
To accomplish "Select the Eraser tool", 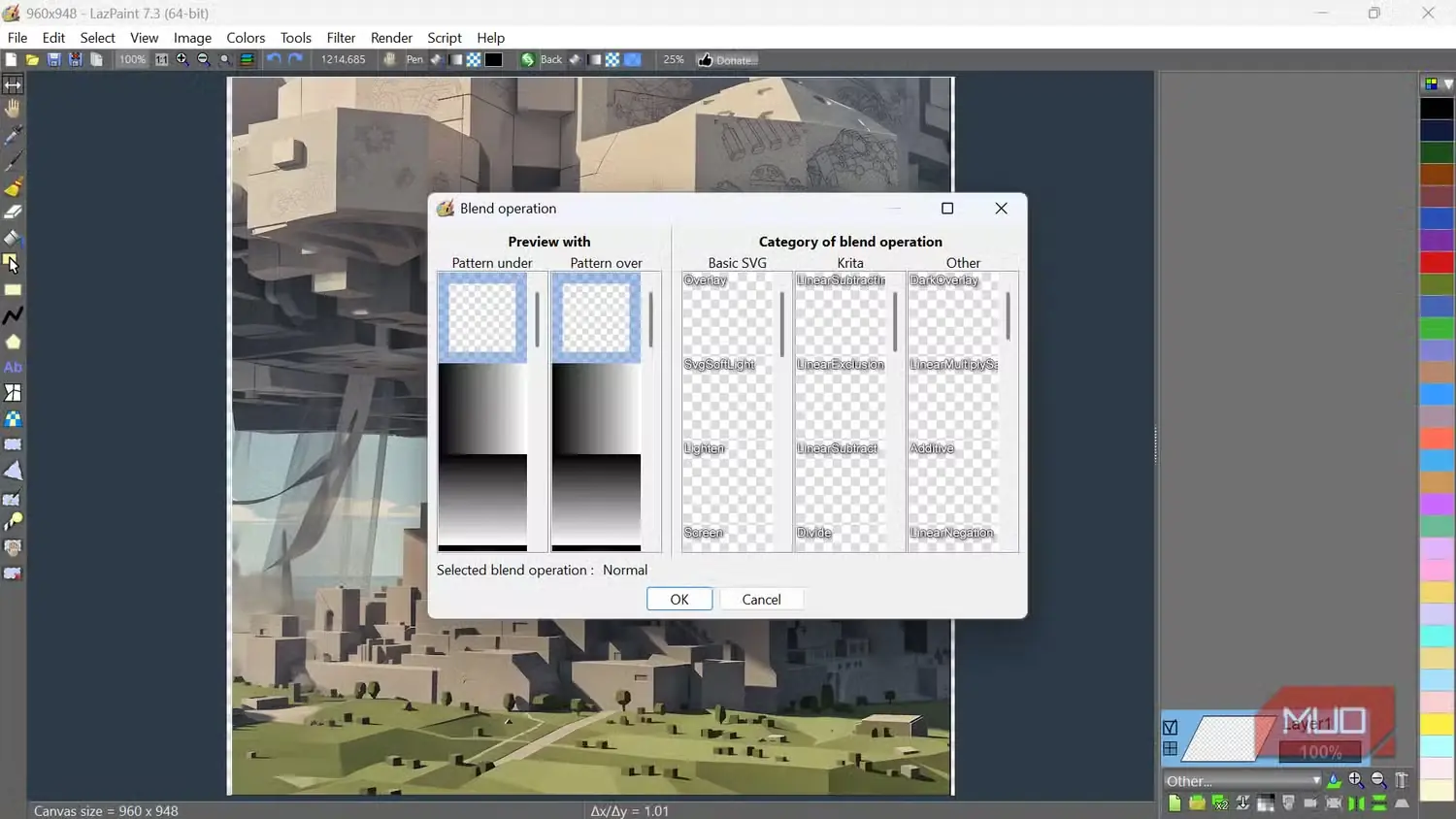I will [x=13, y=212].
